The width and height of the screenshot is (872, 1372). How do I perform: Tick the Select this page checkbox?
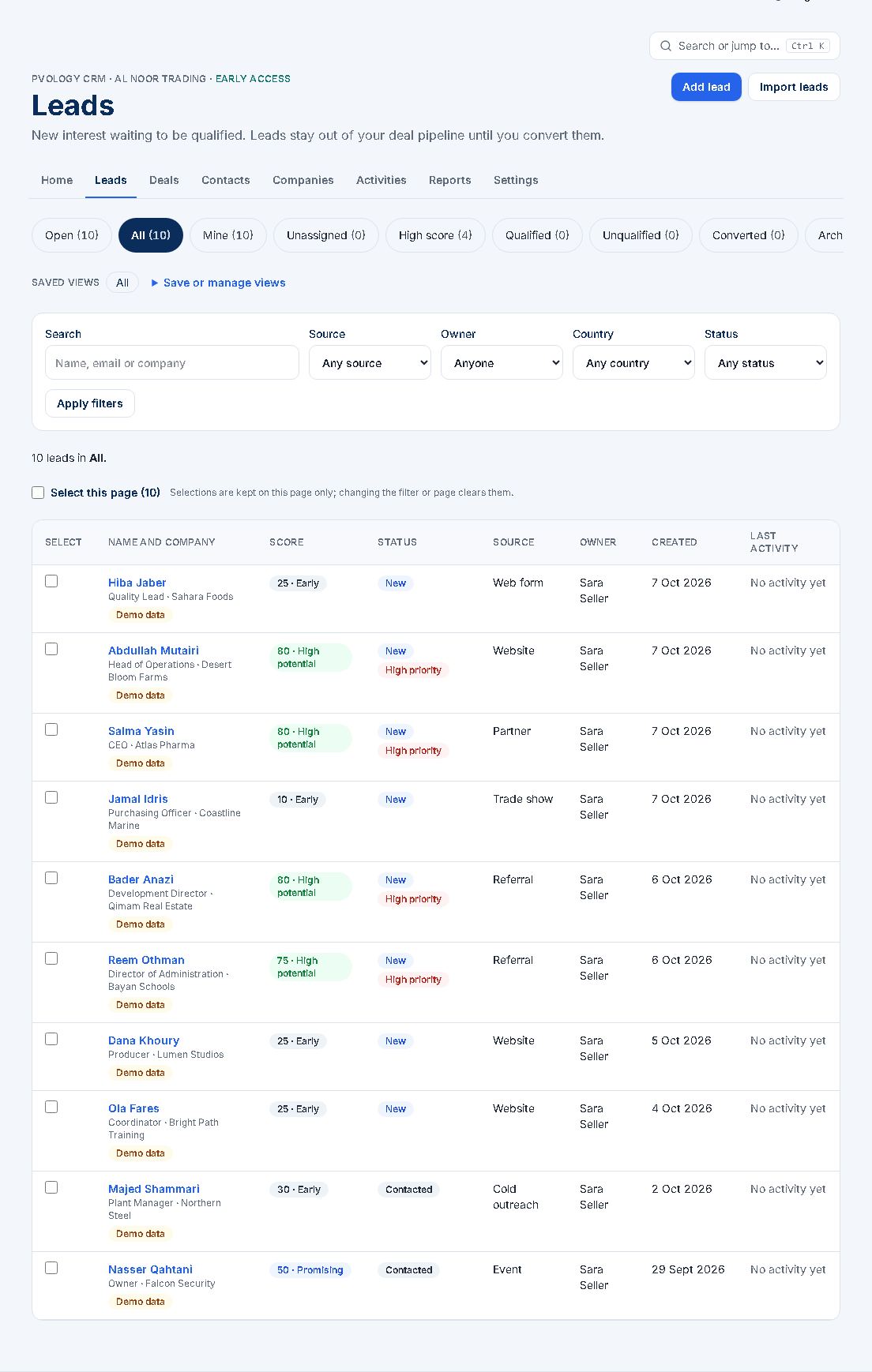click(38, 493)
